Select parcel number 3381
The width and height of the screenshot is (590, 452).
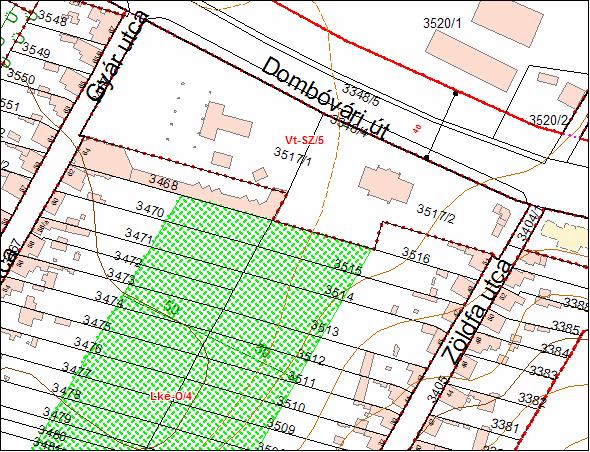(x=505, y=425)
